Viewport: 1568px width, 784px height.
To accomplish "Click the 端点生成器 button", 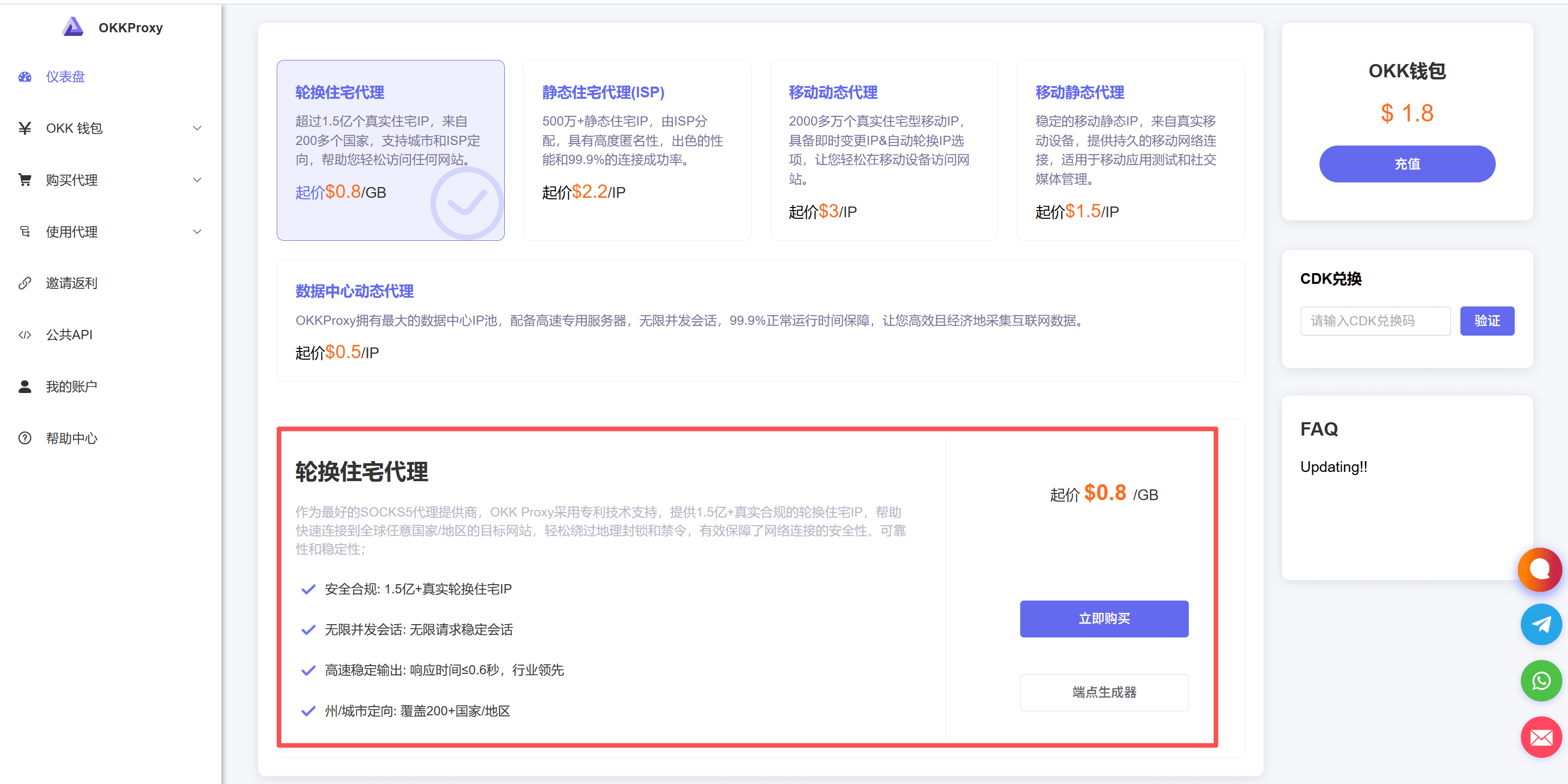I will 1104,693.
